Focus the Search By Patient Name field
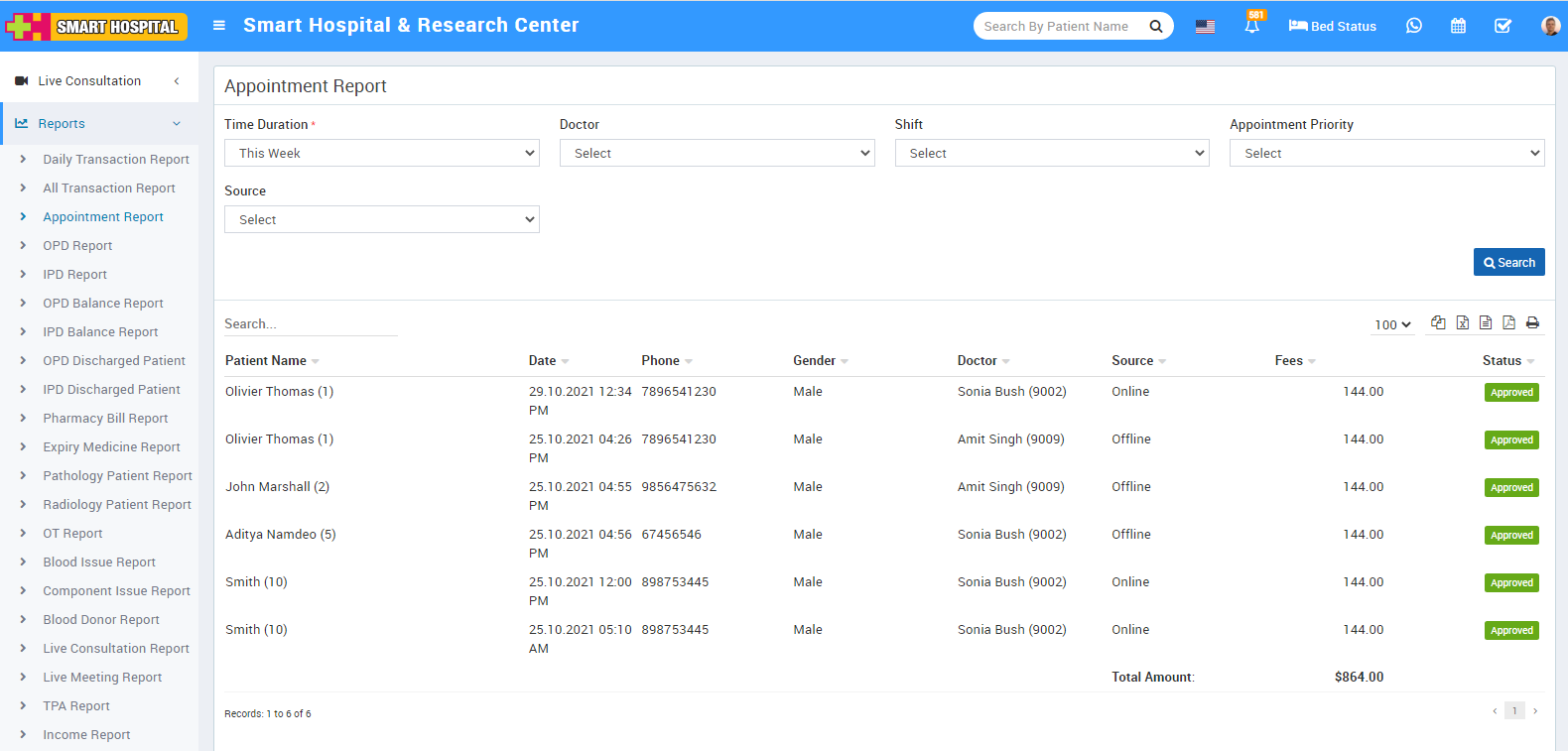 coord(1058,26)
